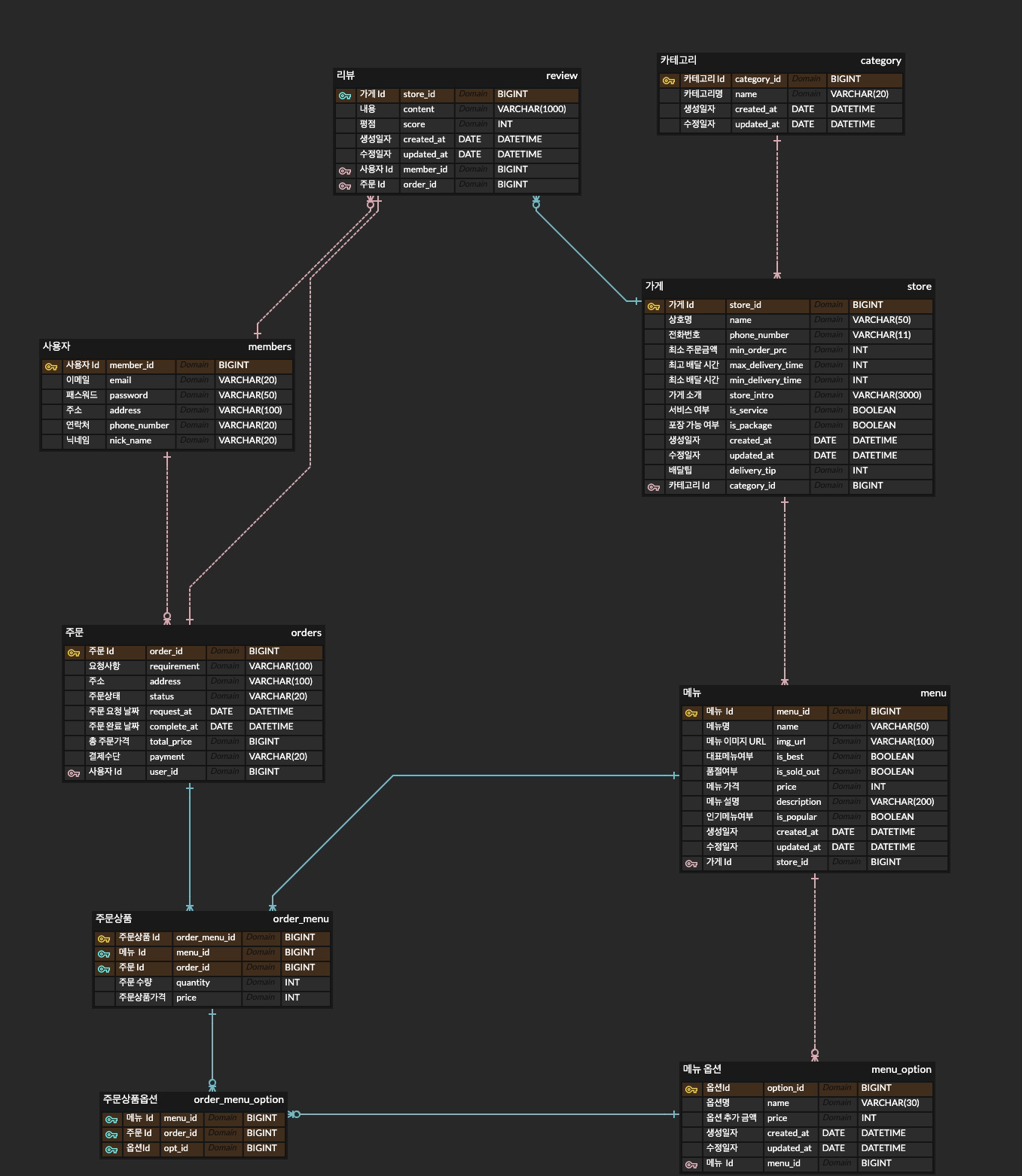Select the key icon next to option_id in menu_option
Image resolution: width=1022 pixels, height=1176 pixels.
click(691, 1088)
